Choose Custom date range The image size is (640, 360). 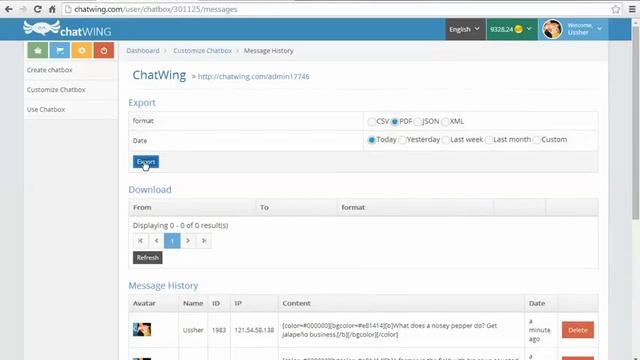[x=537, y=140]
